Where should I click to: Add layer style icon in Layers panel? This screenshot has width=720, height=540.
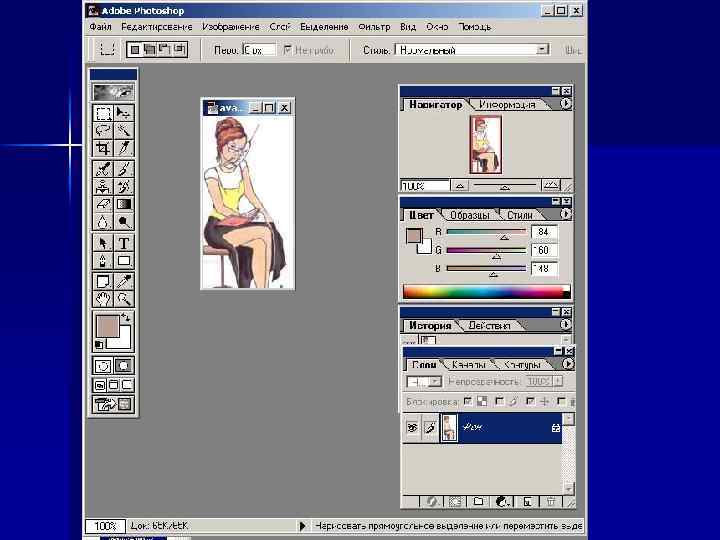coord(431,502)
